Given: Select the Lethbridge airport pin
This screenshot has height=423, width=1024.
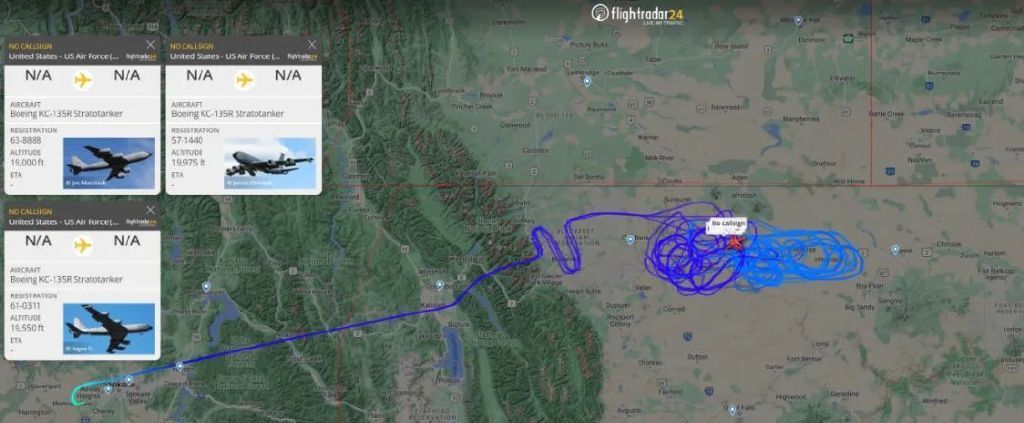Looking at the screenshot, I should [586, 81].
